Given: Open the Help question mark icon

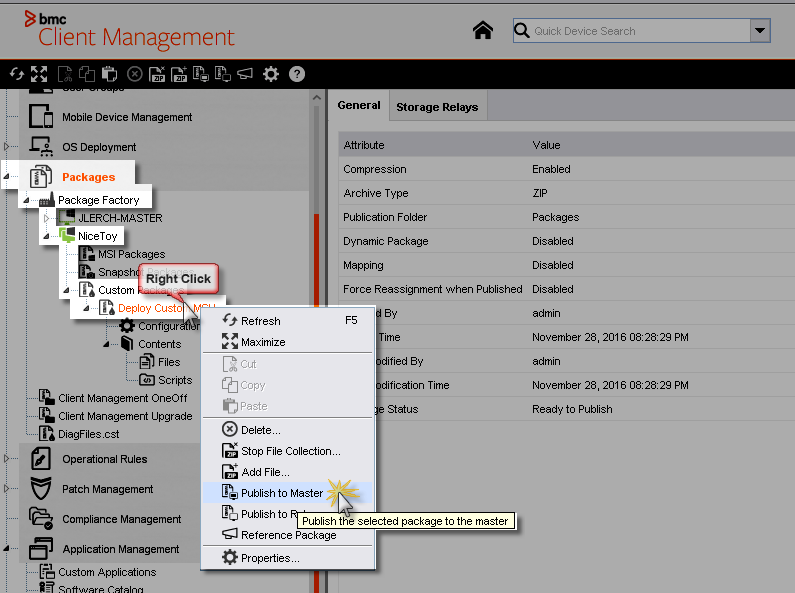Looking at the screenshot, I should tap(297, 75).
